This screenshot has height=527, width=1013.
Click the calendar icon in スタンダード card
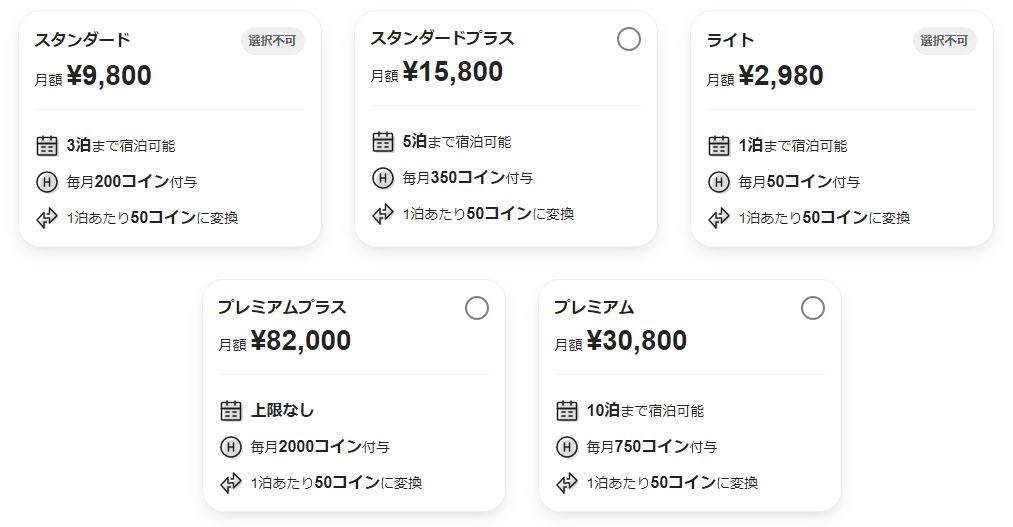[47, 145]
